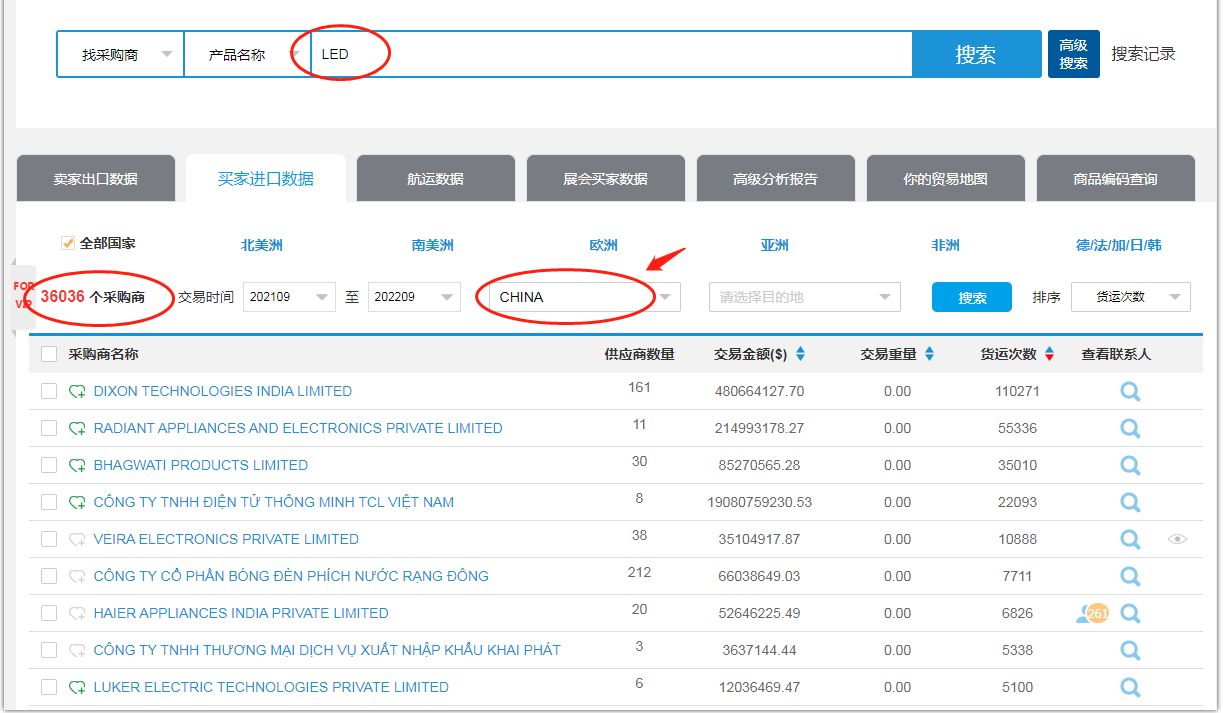Click the large blue search button
This screenshot has height=713, width=1223.
click(x=975, y=54)
